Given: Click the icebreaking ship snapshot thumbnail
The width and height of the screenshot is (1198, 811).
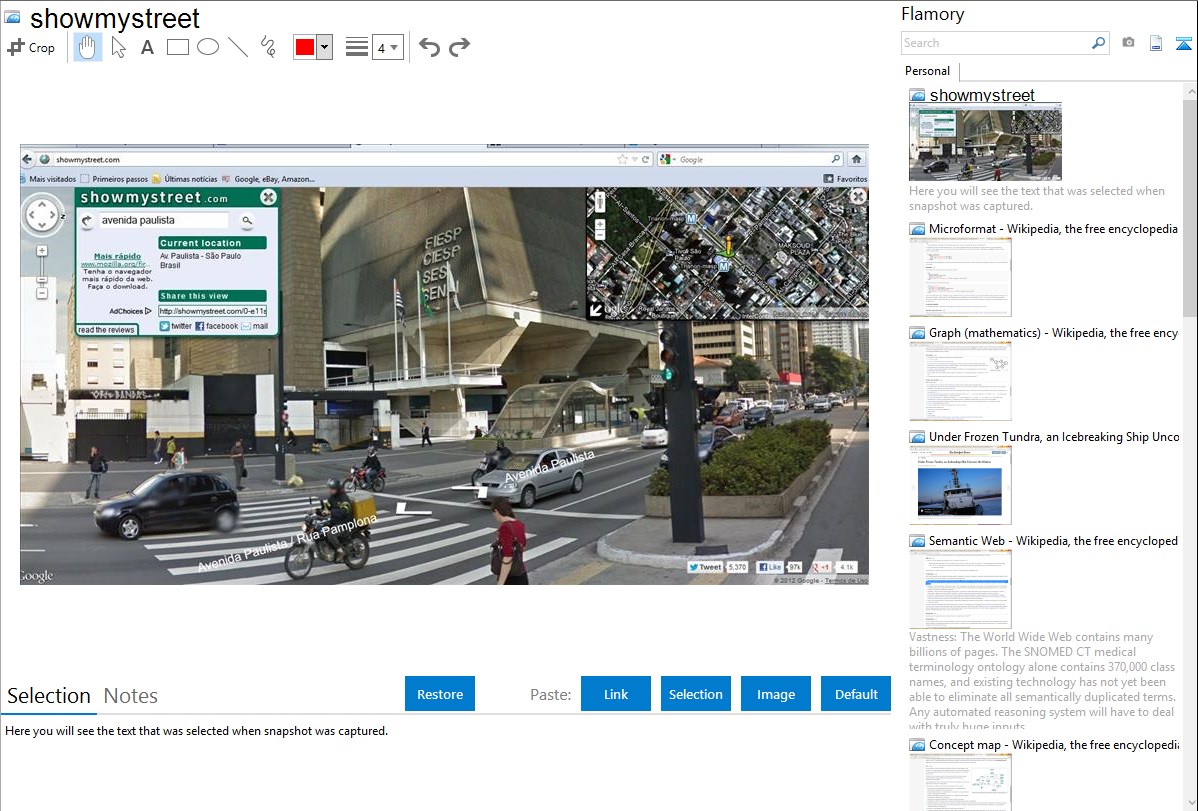Looking at the screenshot, I should coord(960,485).
